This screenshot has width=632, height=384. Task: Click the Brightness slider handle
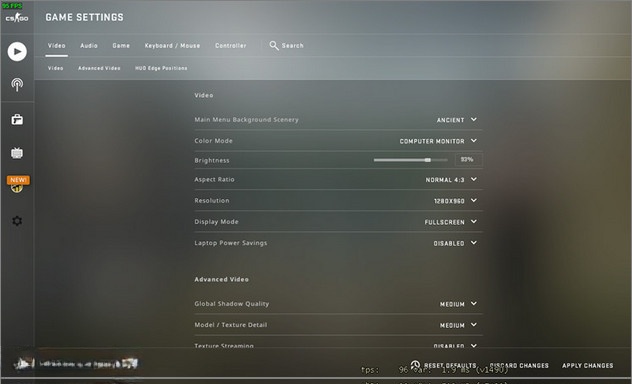[428, 160]
